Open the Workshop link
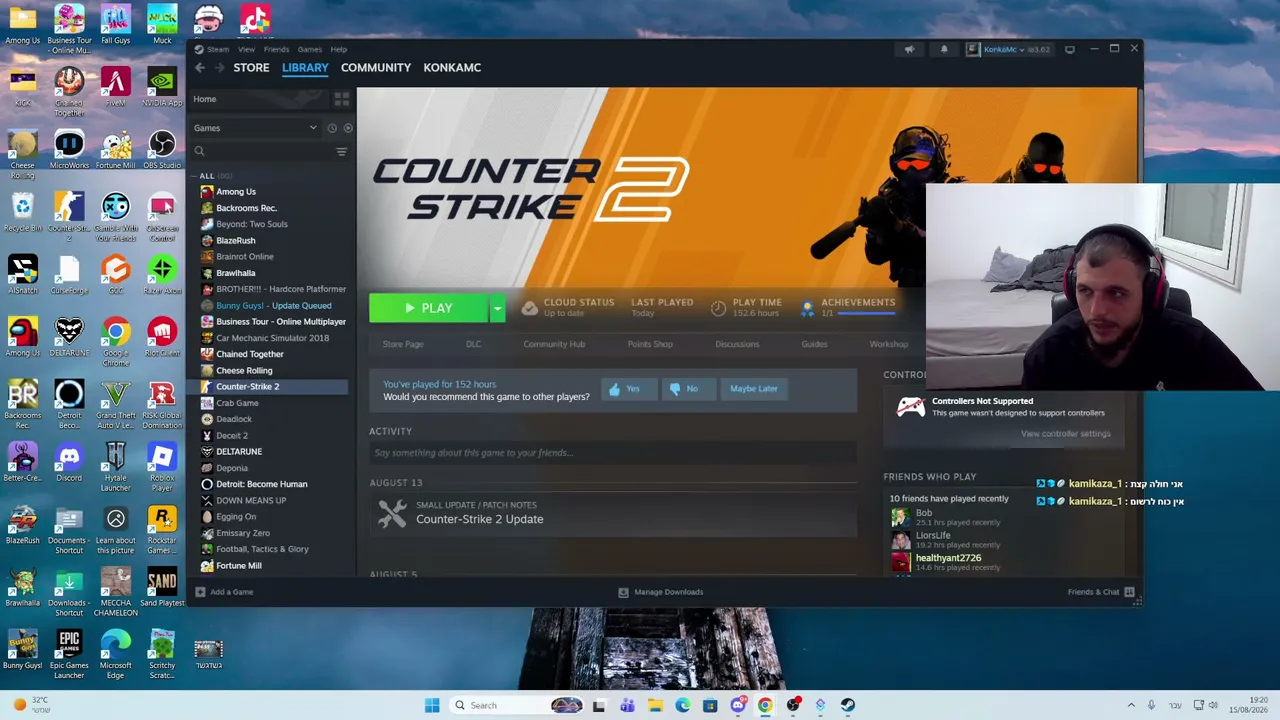The width and height of the screenshot is (1280, 720). tap(889, 344)
